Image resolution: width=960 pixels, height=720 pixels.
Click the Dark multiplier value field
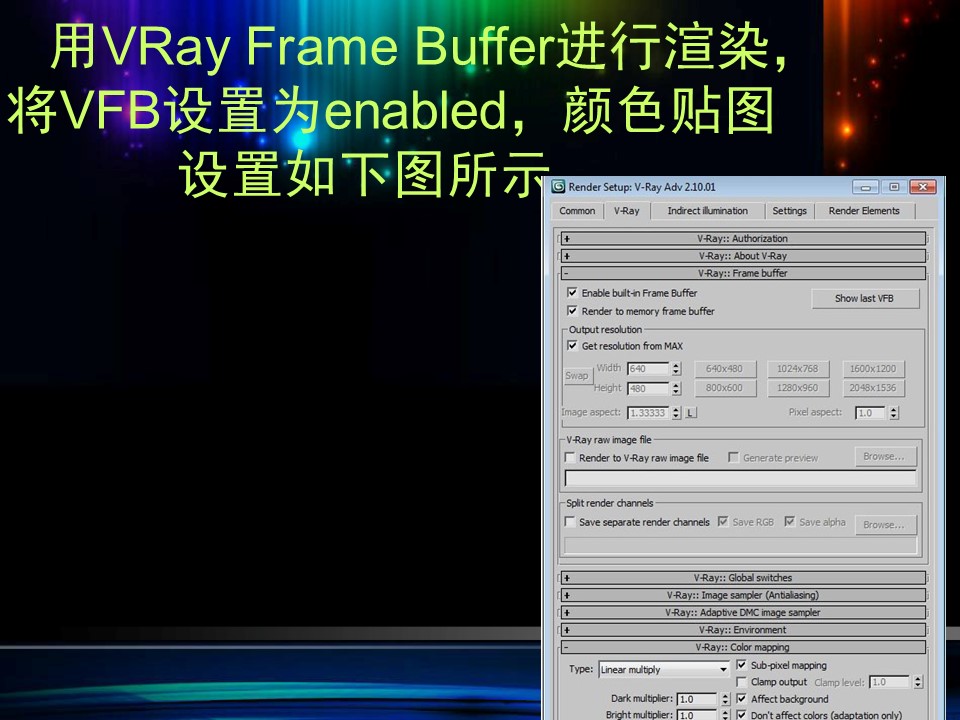tap(698, 699)
